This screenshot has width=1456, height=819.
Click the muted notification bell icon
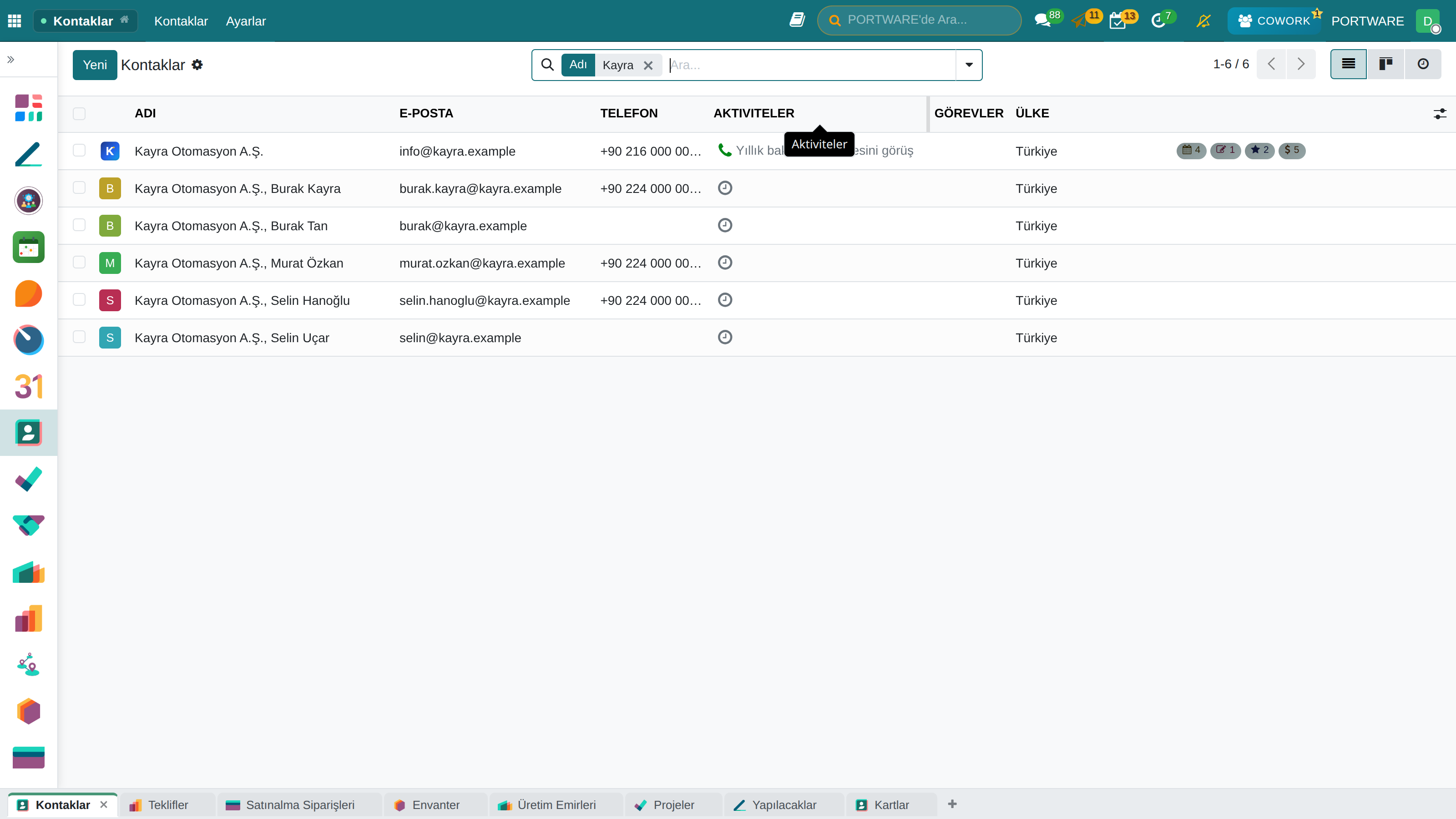[1204, 21]
